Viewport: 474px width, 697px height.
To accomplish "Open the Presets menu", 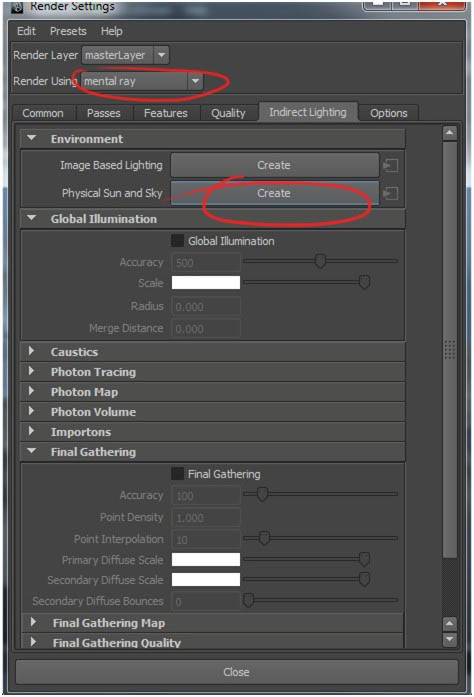I will click(68, 31).
